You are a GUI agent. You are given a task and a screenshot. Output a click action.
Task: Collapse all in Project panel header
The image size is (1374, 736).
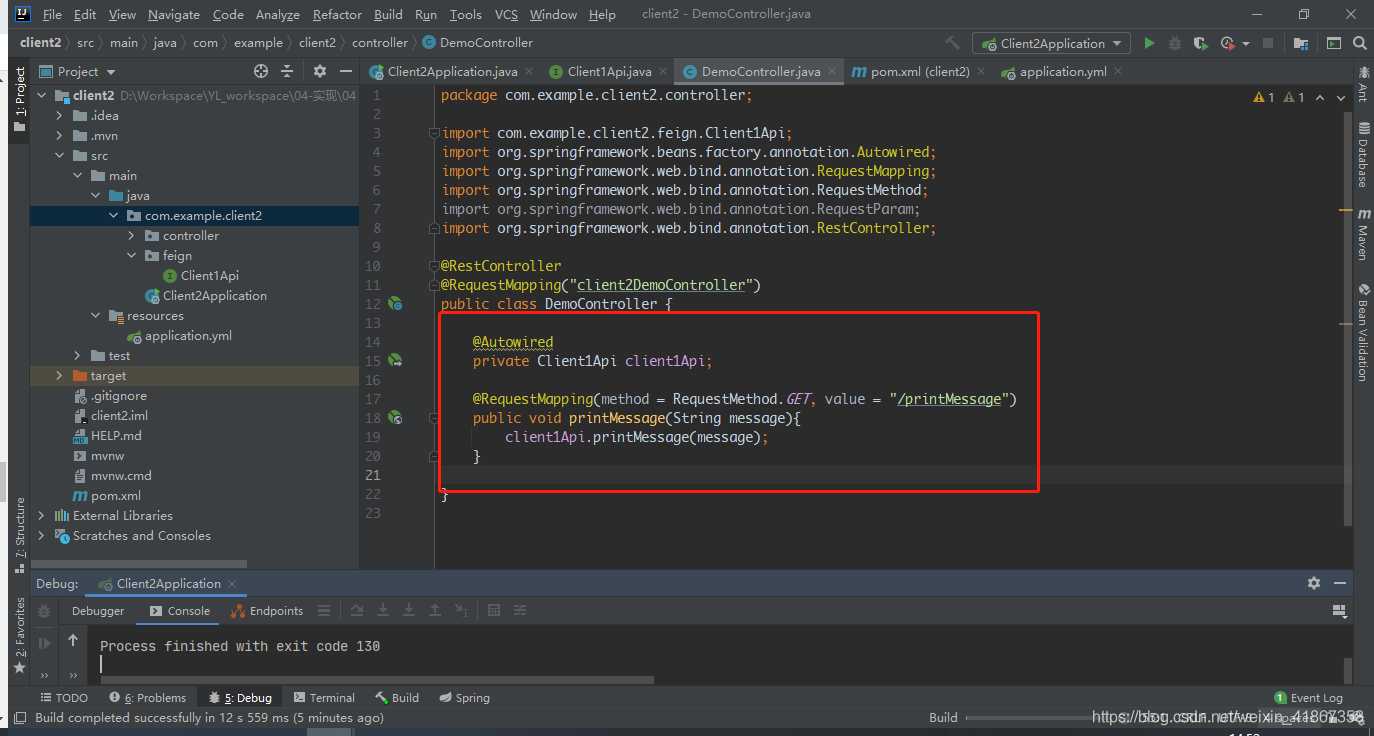(x=287, y=71)
